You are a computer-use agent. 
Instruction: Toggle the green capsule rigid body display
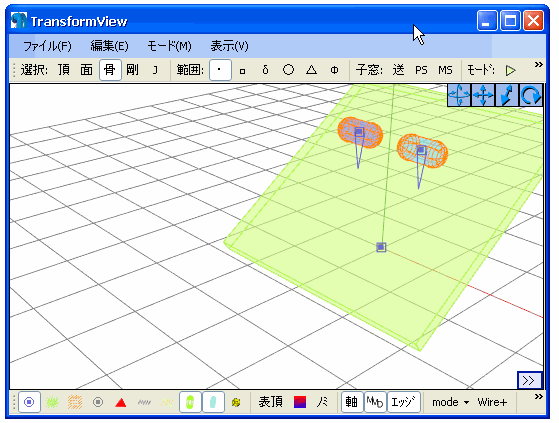[x=190, y=402]
